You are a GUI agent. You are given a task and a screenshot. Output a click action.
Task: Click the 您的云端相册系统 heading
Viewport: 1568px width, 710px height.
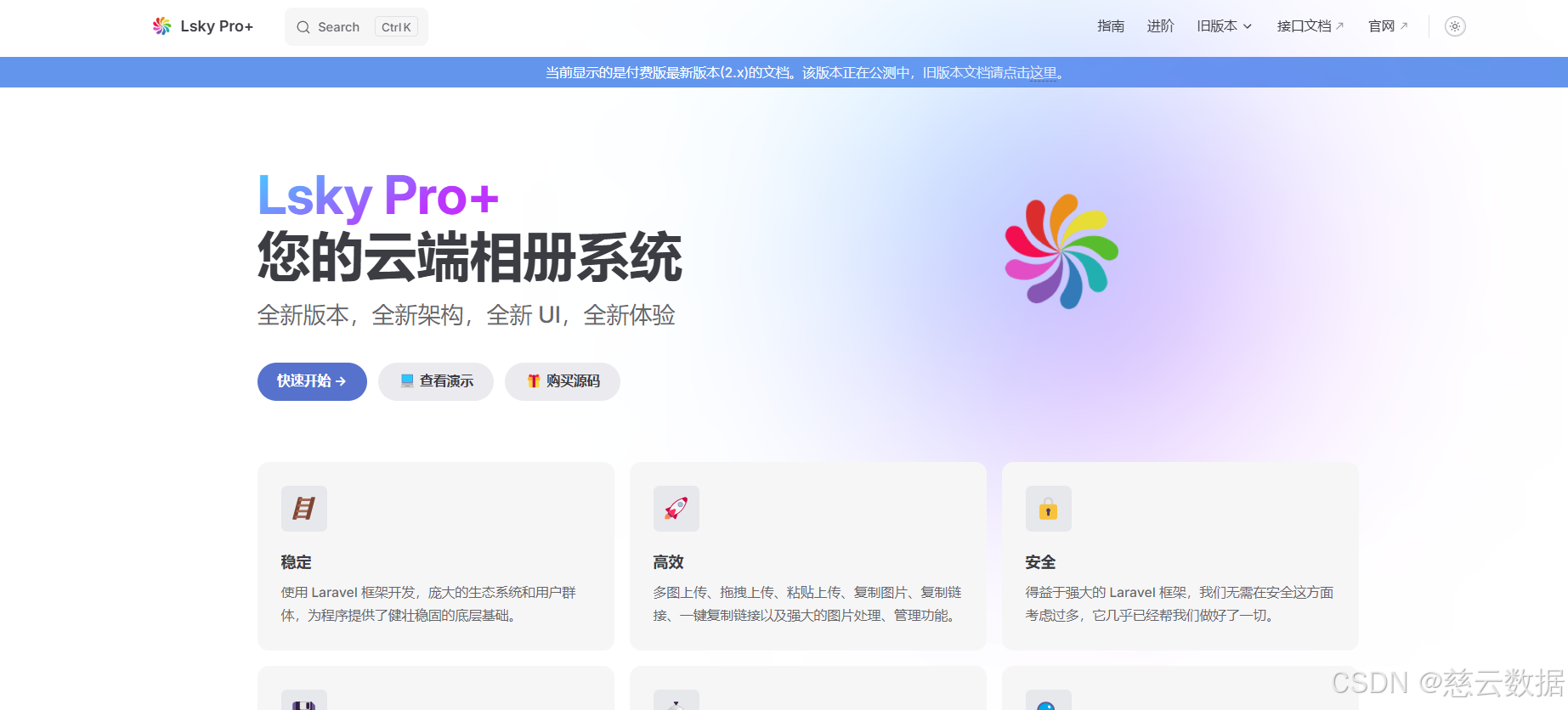click(470, 256)
